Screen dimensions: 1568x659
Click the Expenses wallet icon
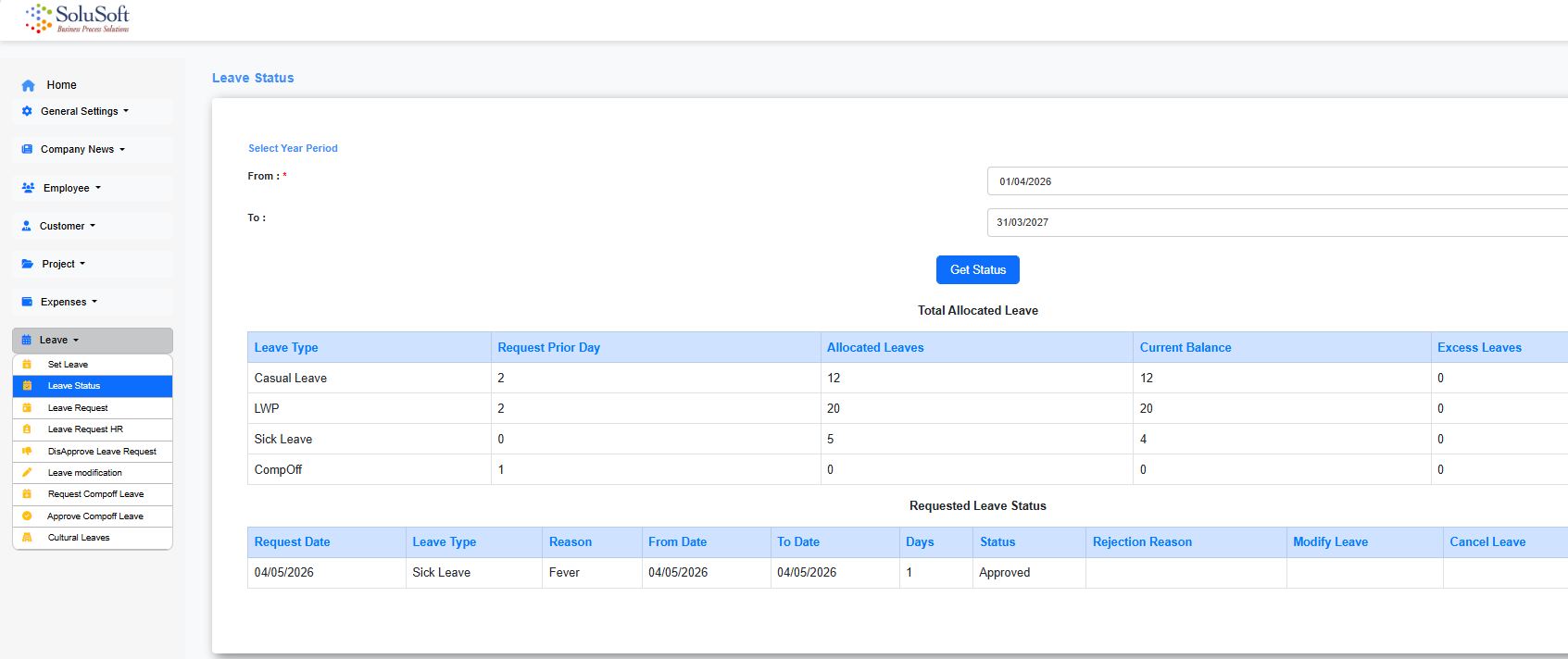point(27,302)
